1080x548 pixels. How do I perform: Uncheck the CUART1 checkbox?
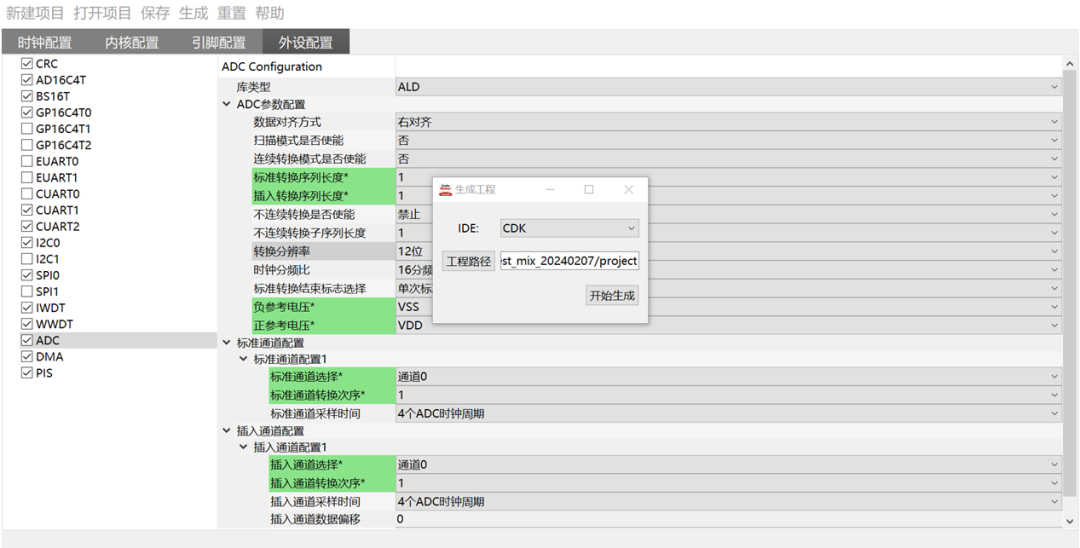tap(27, 210)
